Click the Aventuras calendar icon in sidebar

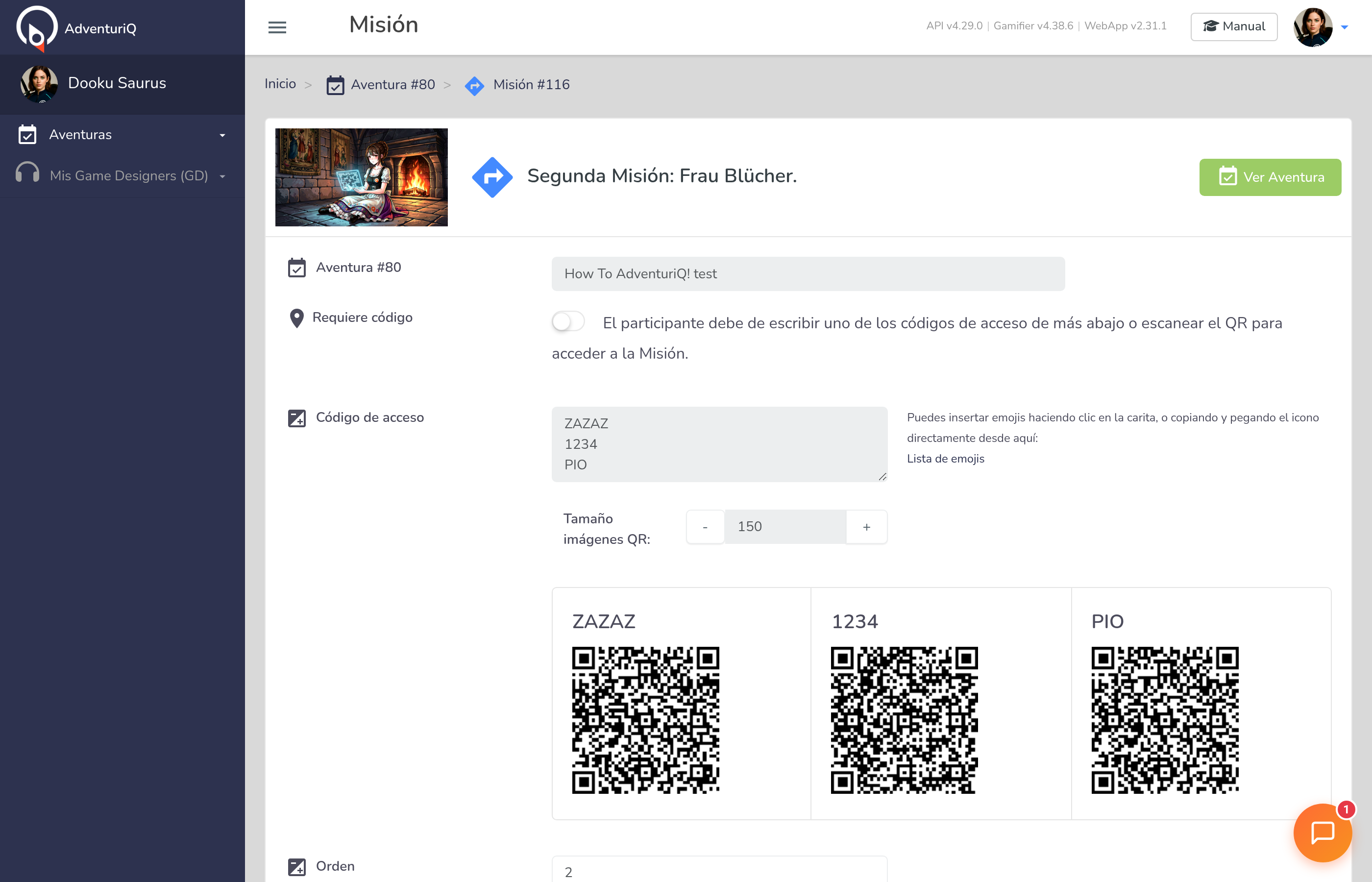tap(27, 135)
